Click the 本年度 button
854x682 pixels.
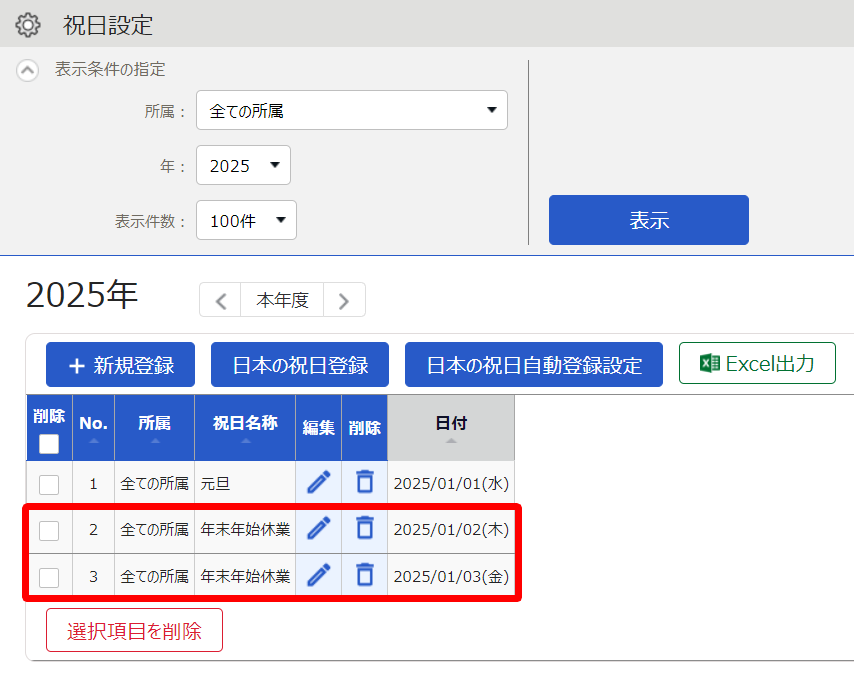coord(282,300)
